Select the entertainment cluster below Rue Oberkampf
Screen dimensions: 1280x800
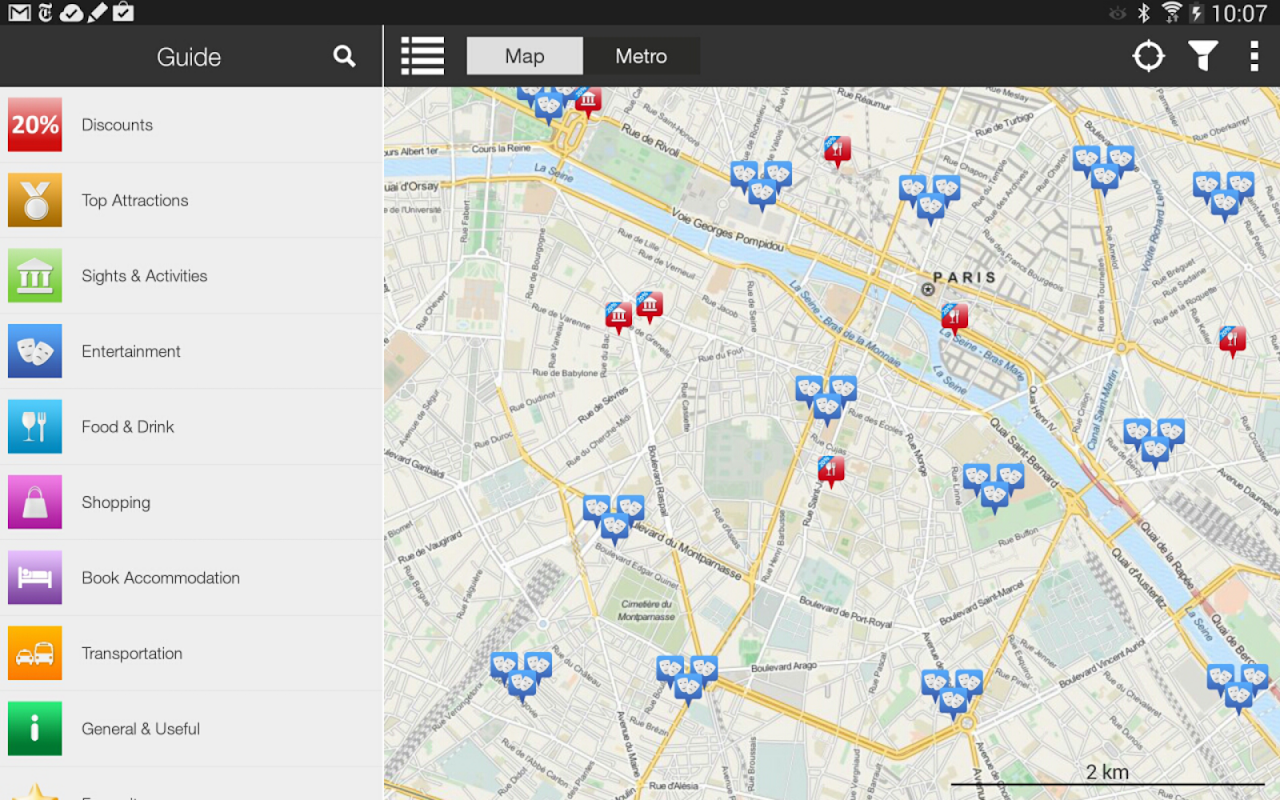(x=1224, y=195)
